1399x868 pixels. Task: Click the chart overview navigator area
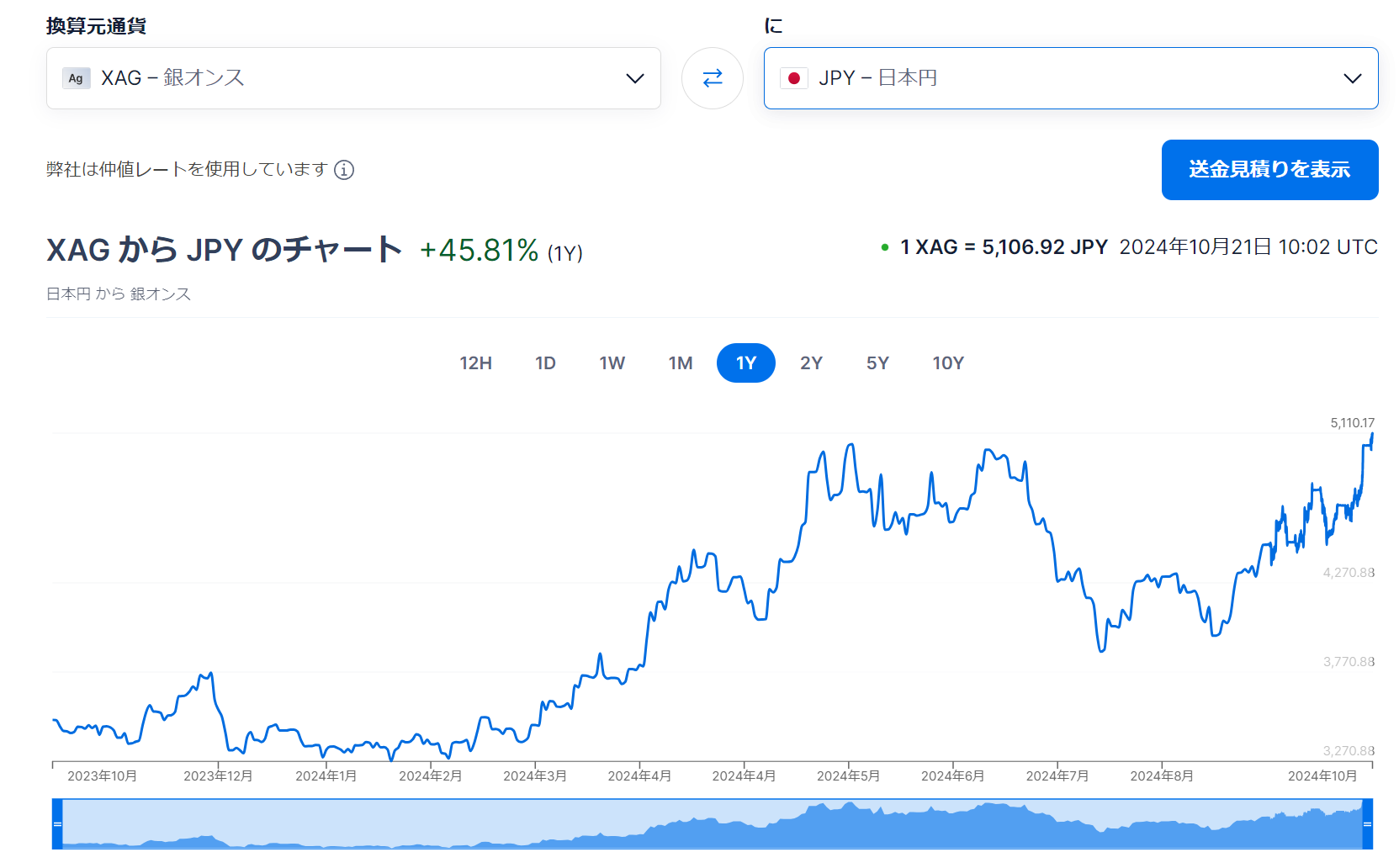pyautogui.click(x=712, y=823)
